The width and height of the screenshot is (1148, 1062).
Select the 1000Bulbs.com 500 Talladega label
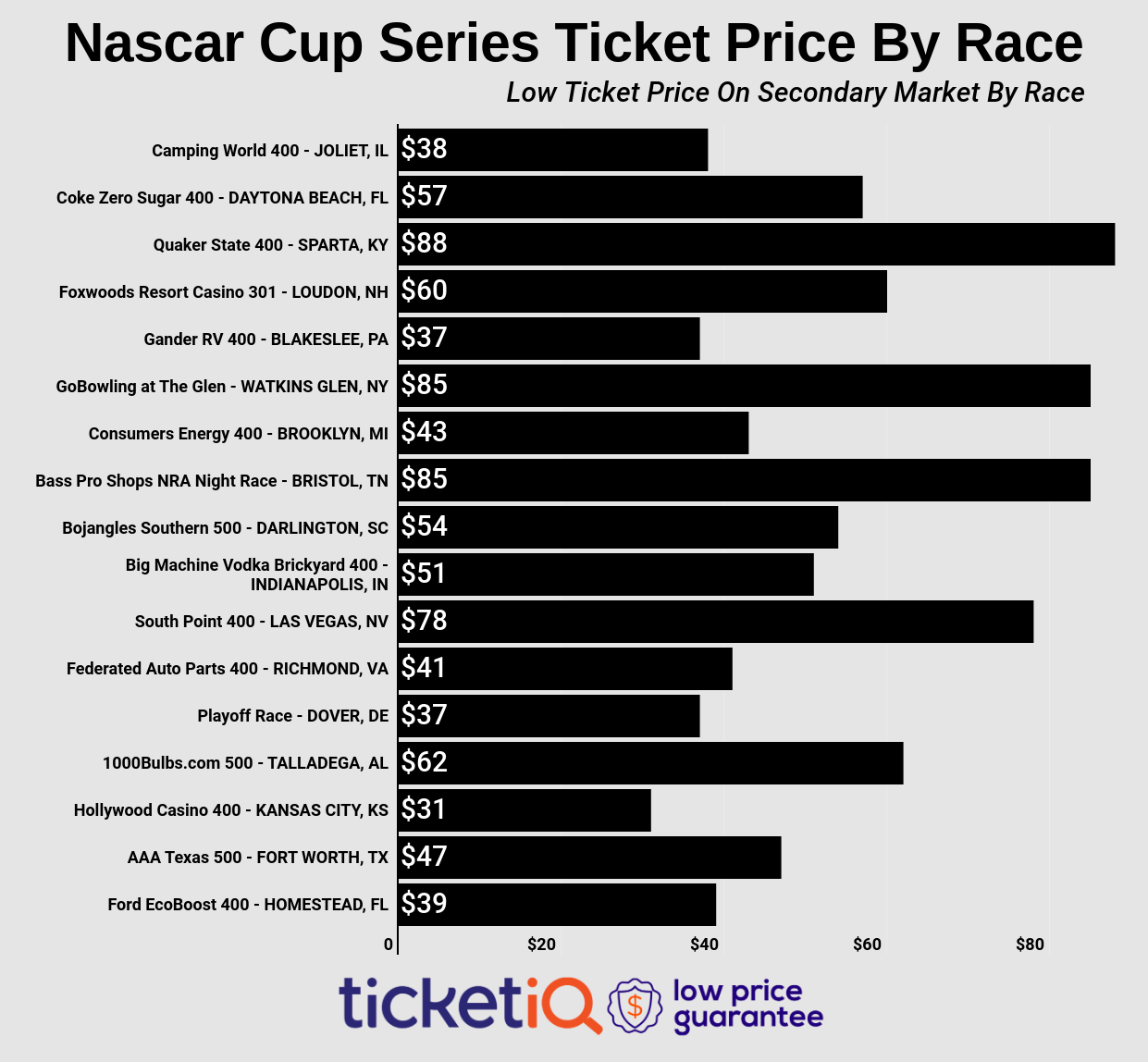(245, 763)
